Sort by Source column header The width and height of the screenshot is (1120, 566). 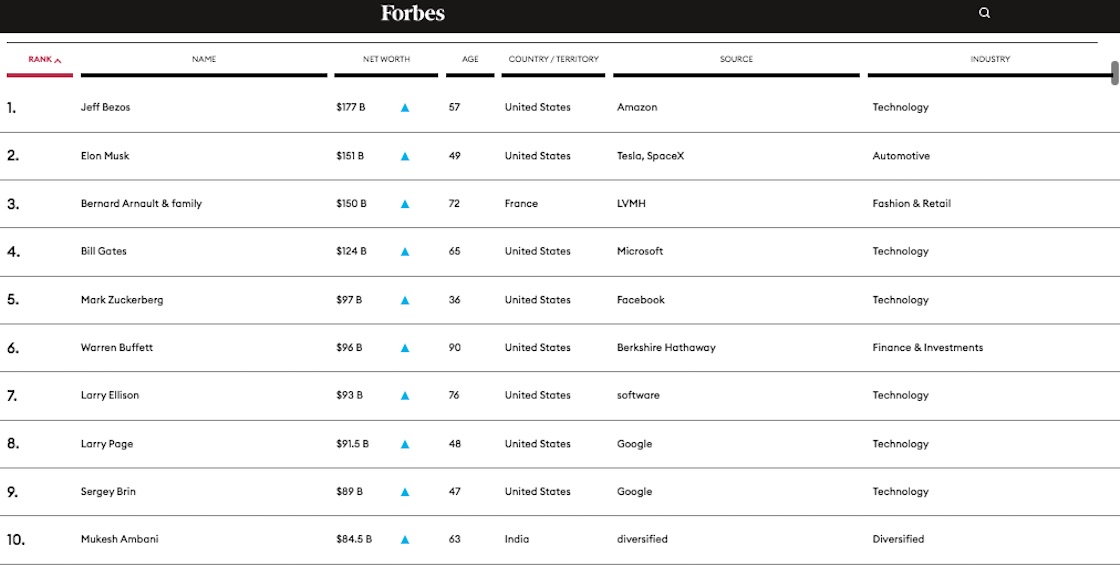[x=736, y=60]
